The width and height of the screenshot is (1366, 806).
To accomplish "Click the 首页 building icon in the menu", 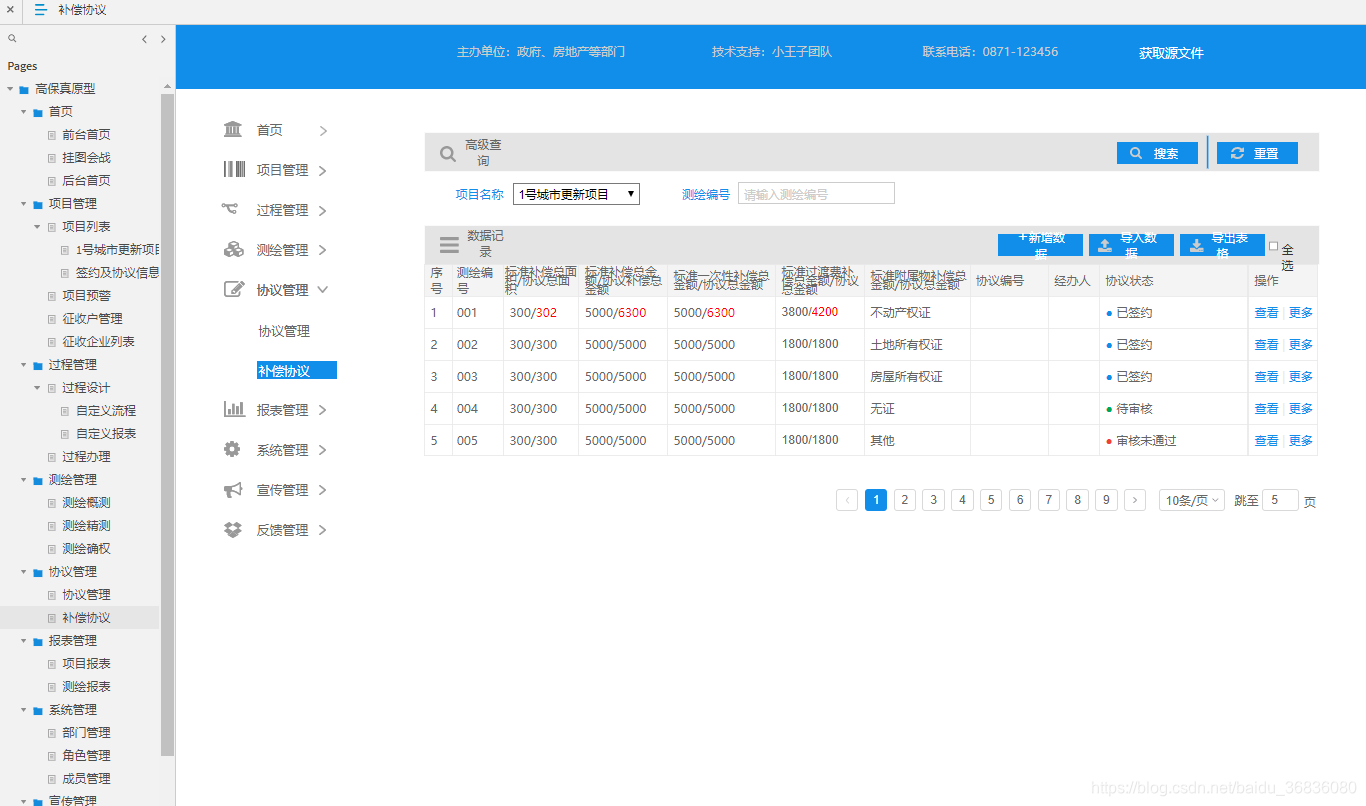I will pyautogui.click(x=233, y=129).
